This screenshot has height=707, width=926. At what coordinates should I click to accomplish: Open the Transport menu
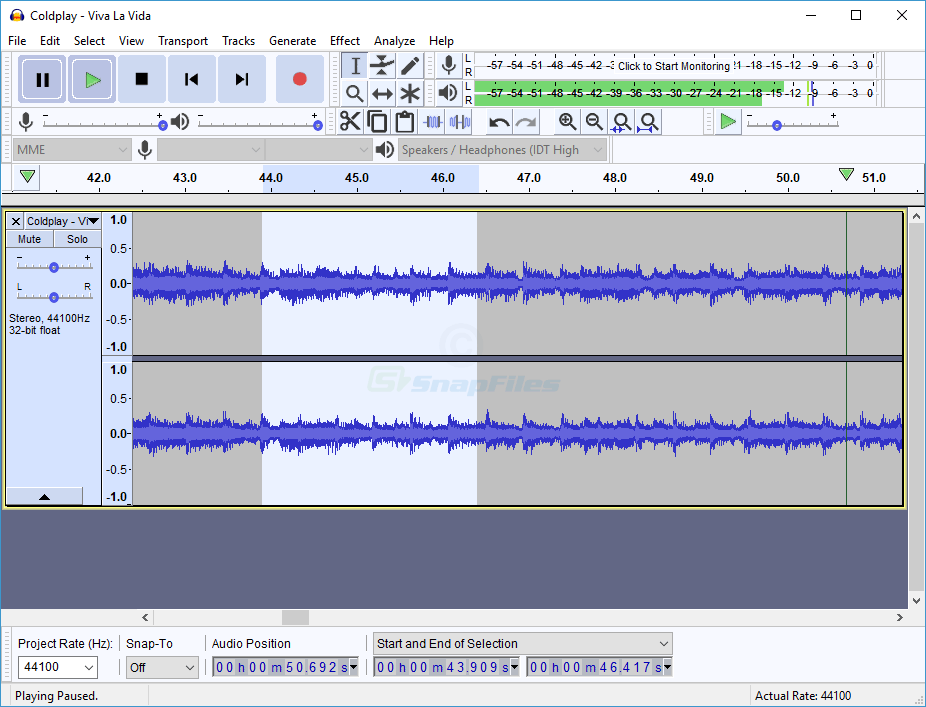(183, 41)
